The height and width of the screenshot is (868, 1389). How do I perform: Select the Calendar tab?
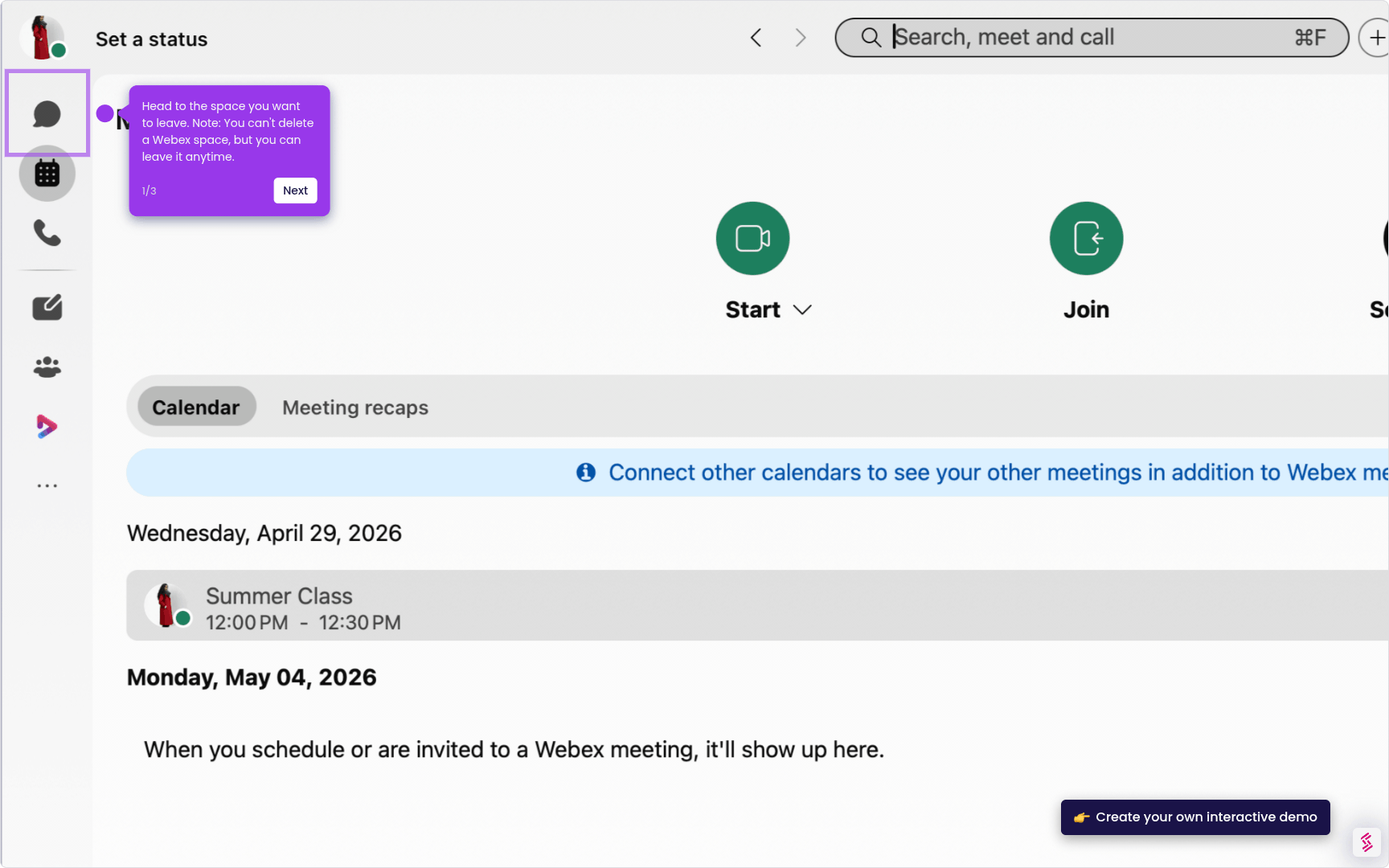pos(196,407)
